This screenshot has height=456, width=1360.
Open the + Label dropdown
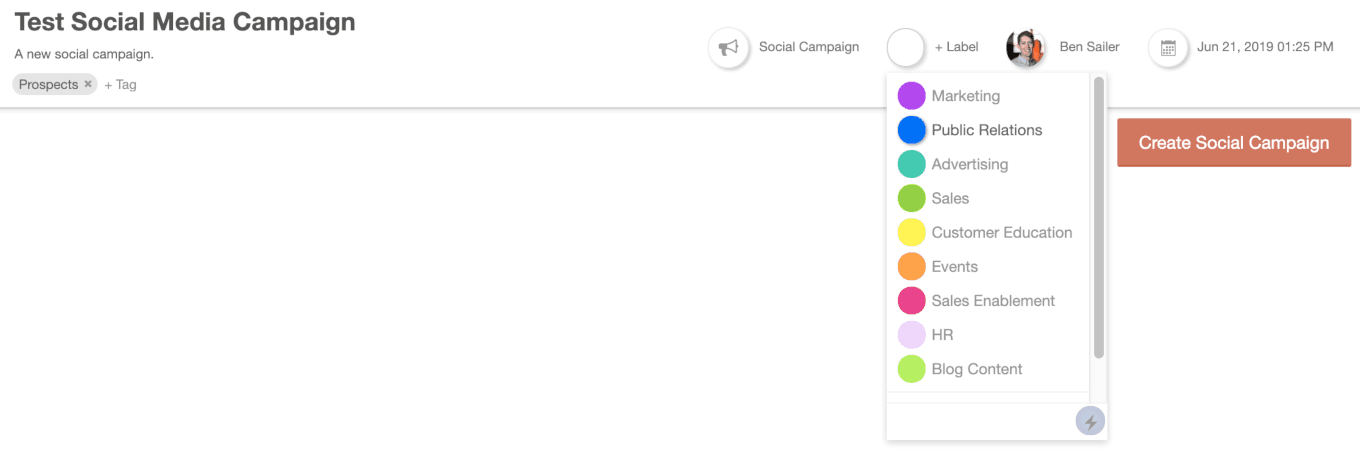coord(956,47)
